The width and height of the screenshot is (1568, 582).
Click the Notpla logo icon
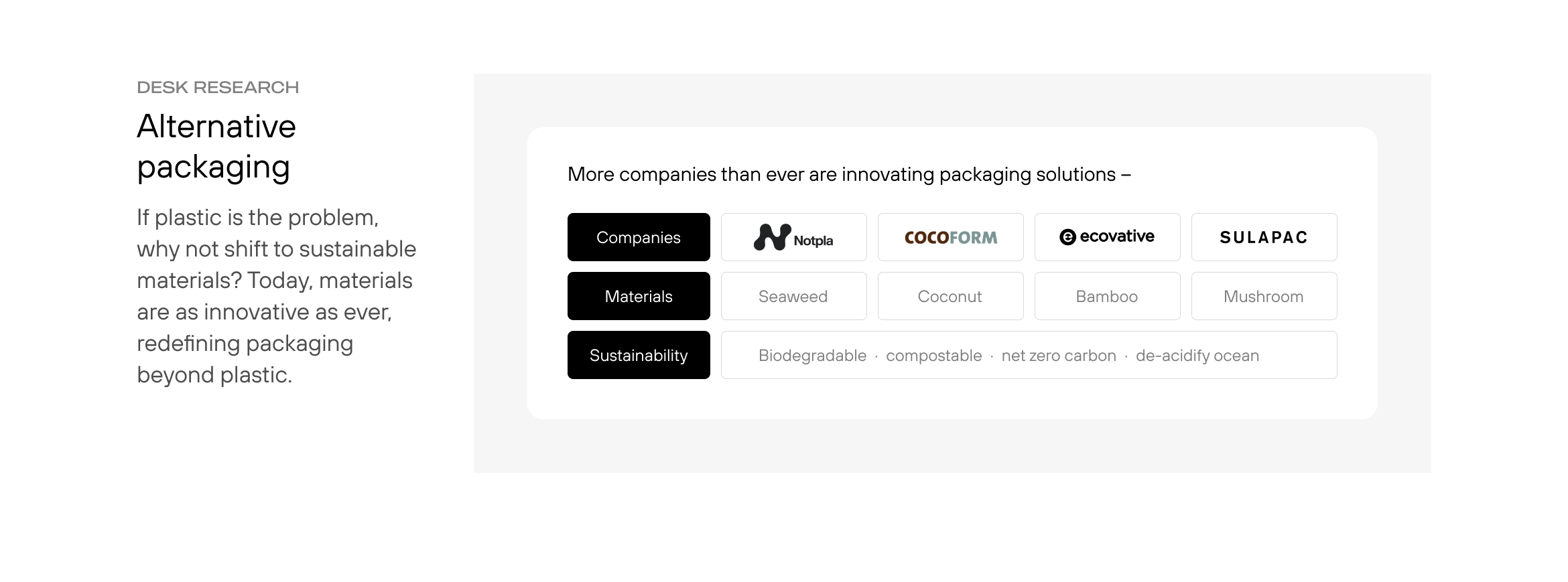click(772, 237)
